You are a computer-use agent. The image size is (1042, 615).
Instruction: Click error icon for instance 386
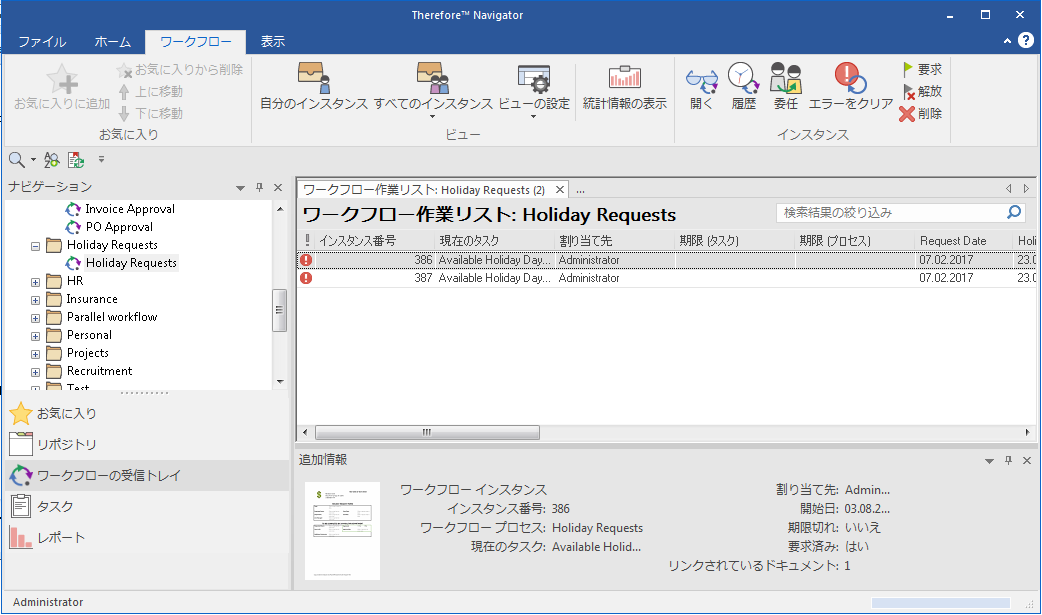point(306,260)
